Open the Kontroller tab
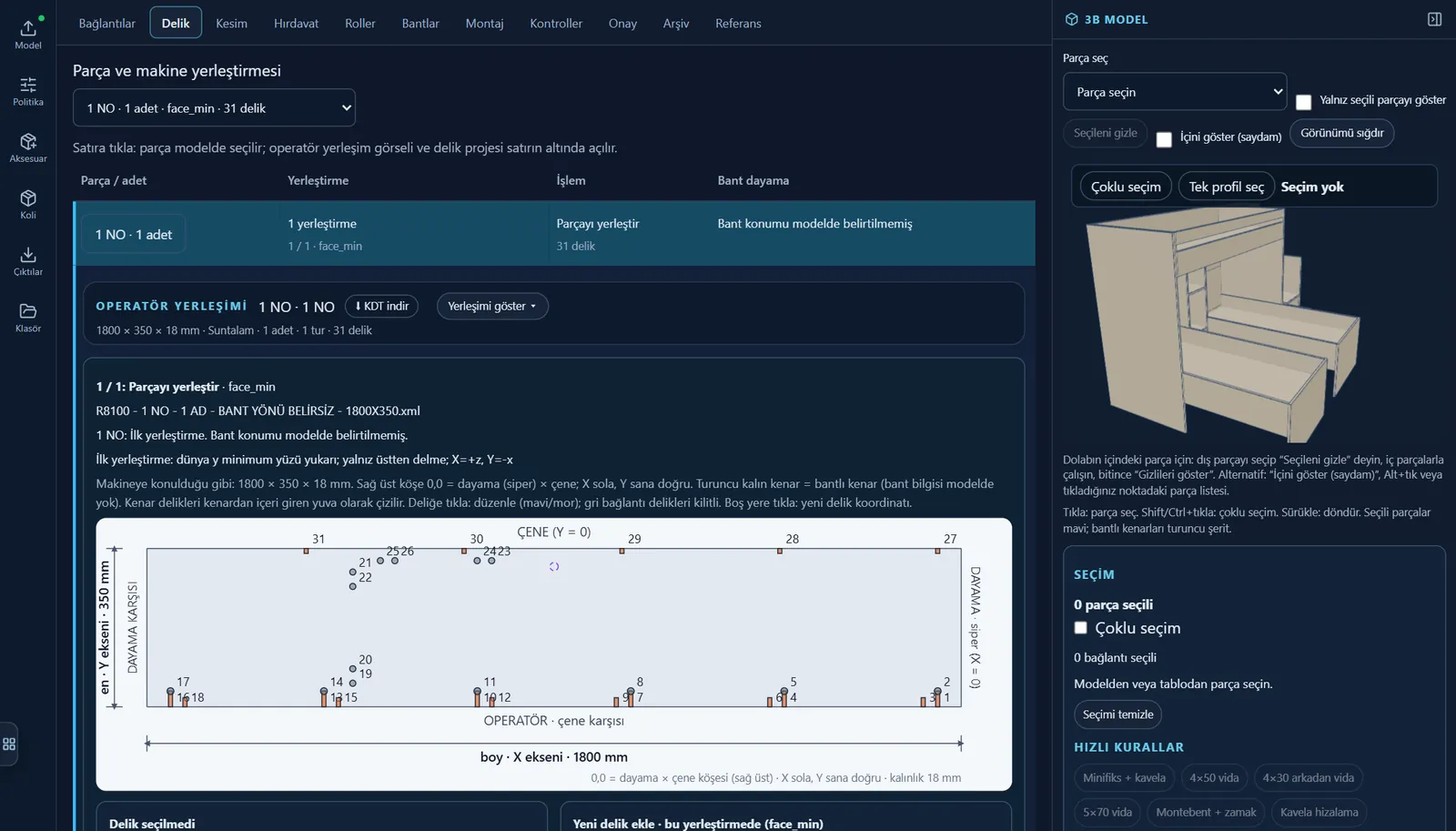 [x=556, y=23]
